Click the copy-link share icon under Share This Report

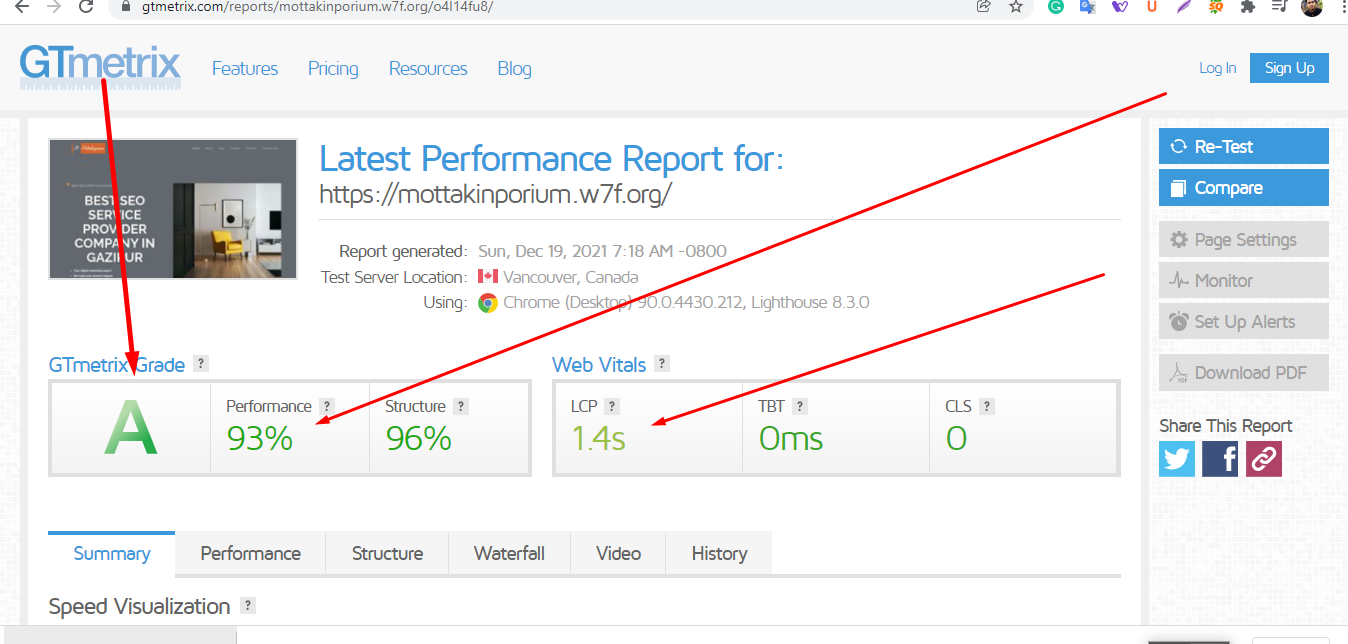coord(1263,458)
